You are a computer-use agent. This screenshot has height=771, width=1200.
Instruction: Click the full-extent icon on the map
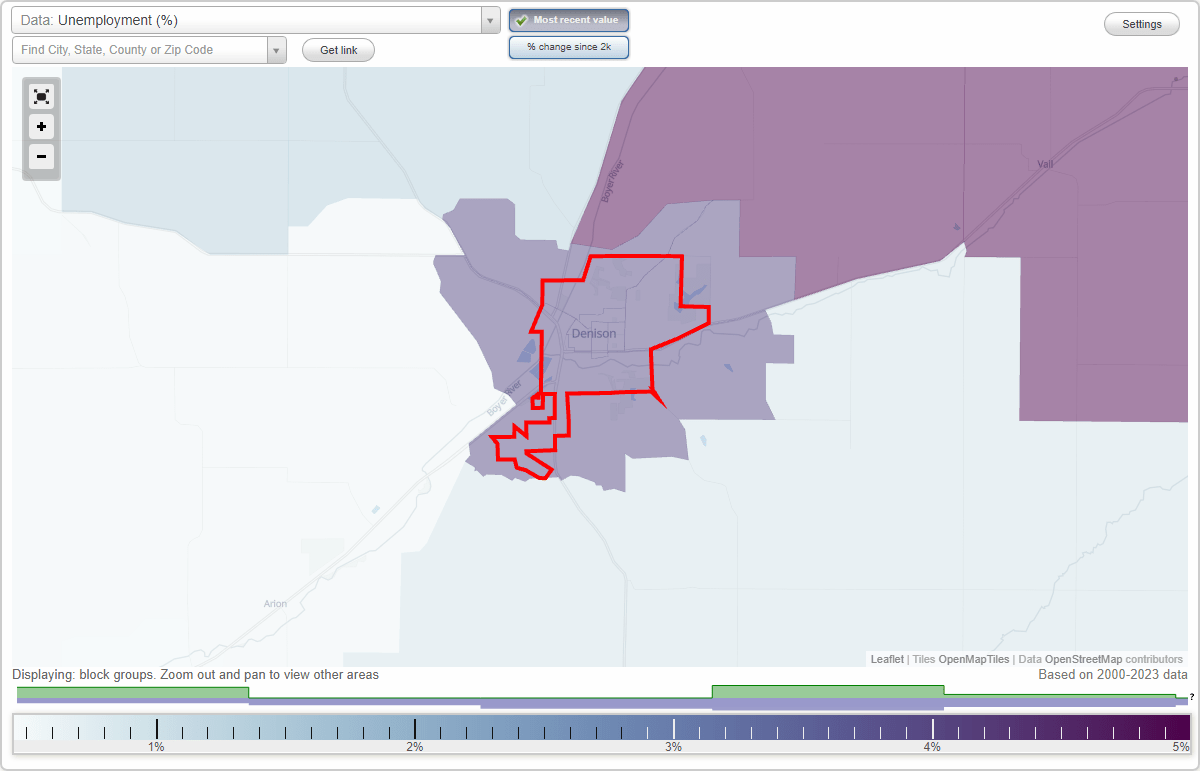coord(41,96)
